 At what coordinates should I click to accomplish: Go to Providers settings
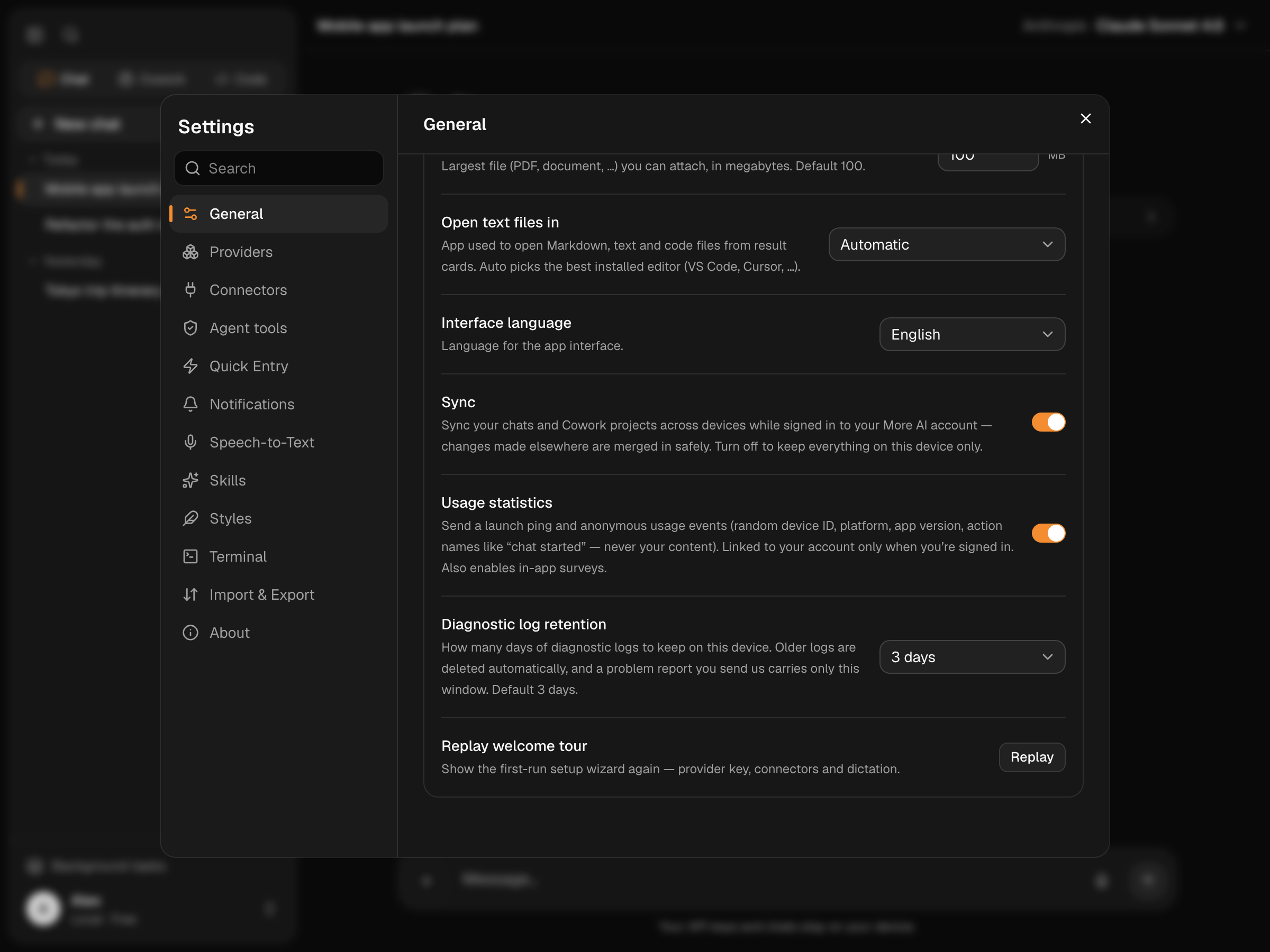point(278,252)
